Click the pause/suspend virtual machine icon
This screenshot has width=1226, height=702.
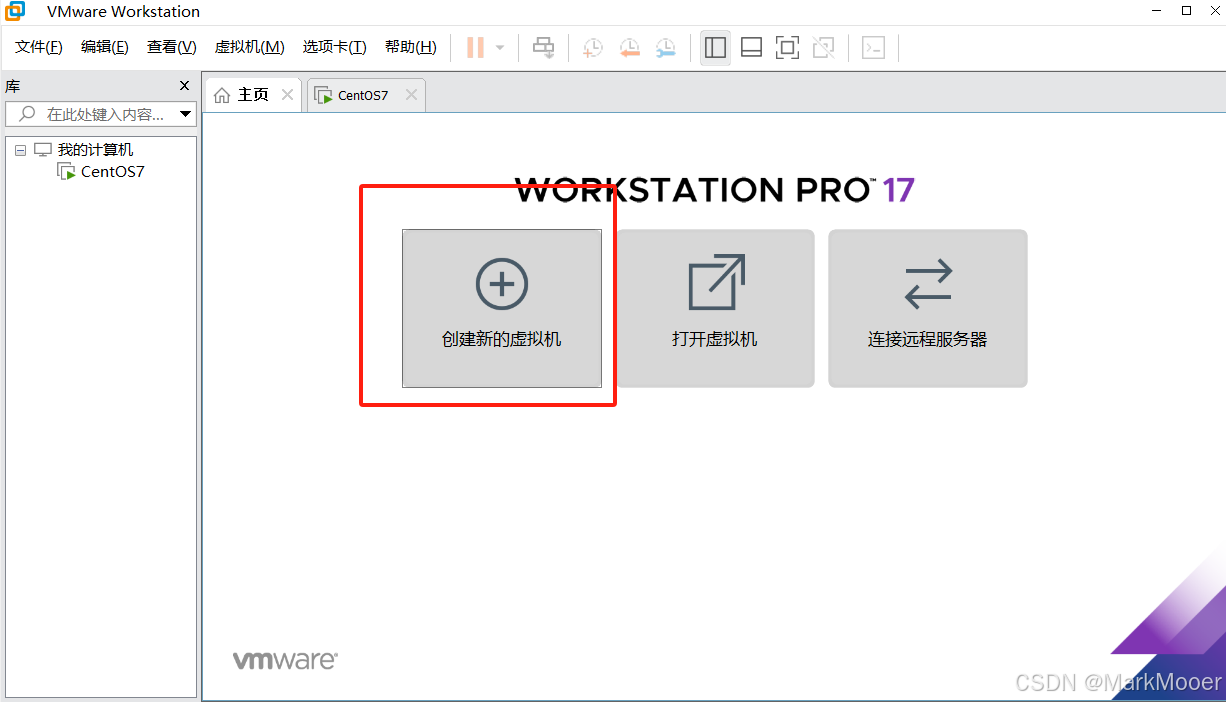point(476,47)
